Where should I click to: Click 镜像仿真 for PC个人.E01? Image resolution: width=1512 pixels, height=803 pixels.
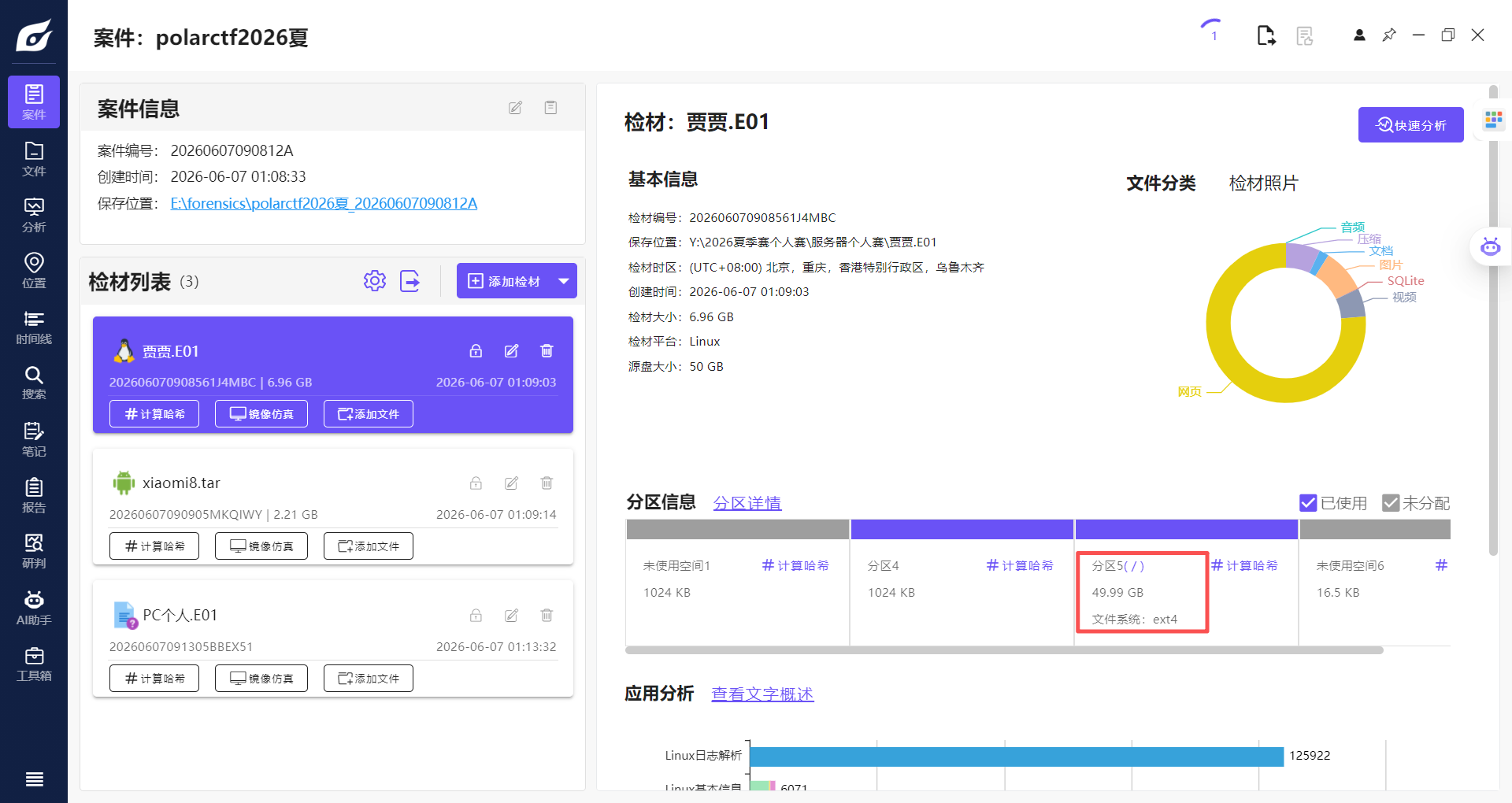point(261,679)
